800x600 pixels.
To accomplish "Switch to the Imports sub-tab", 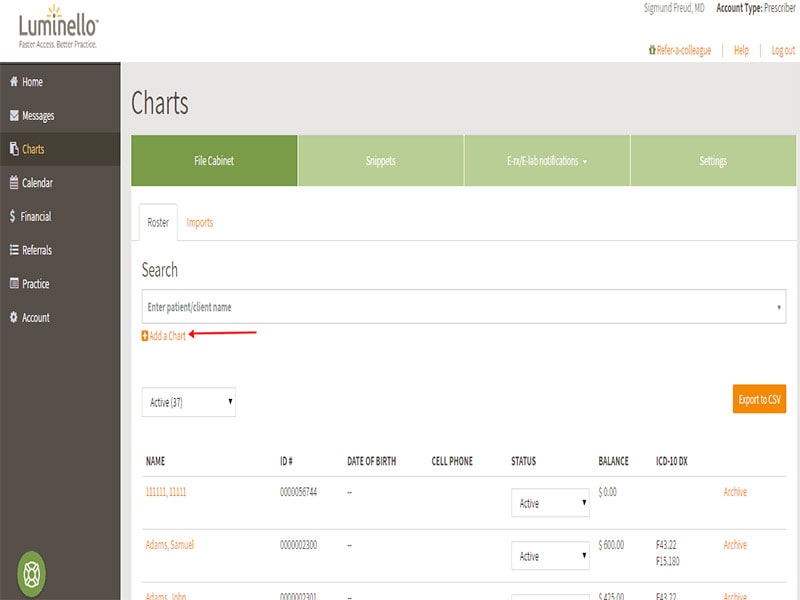I will click(199, 222).
